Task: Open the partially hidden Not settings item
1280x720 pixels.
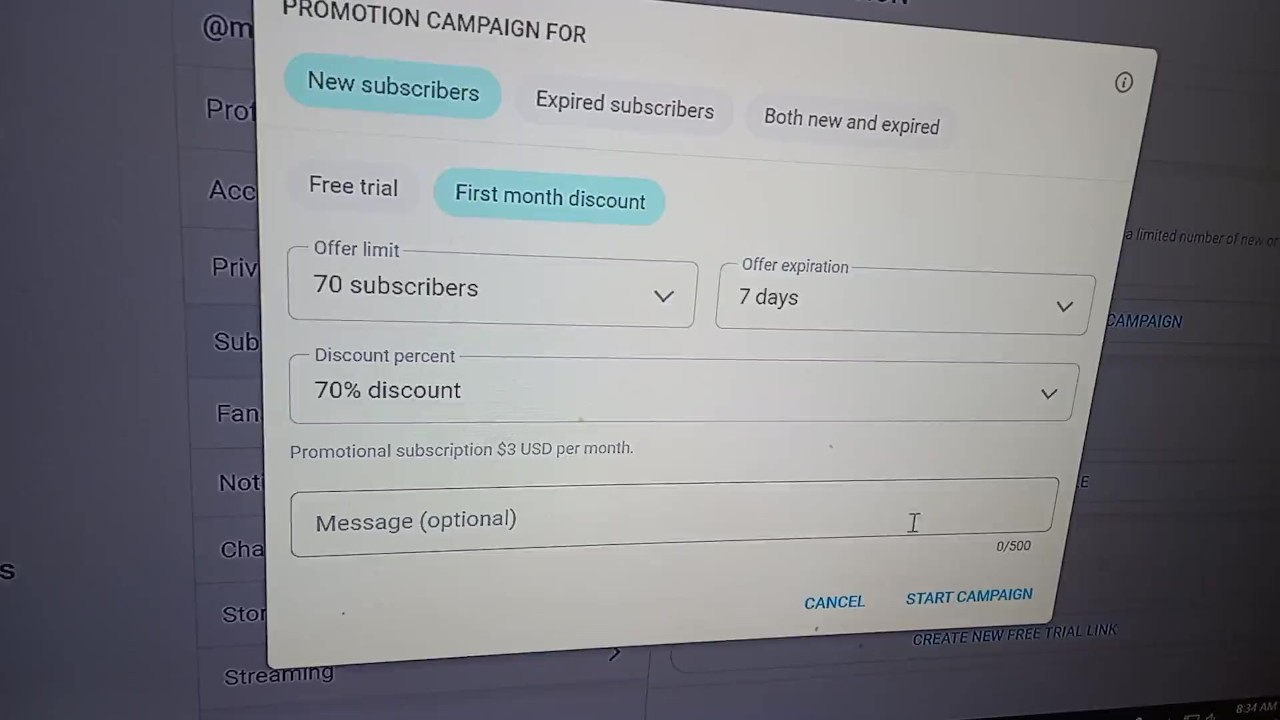Action: pos(240,483)
